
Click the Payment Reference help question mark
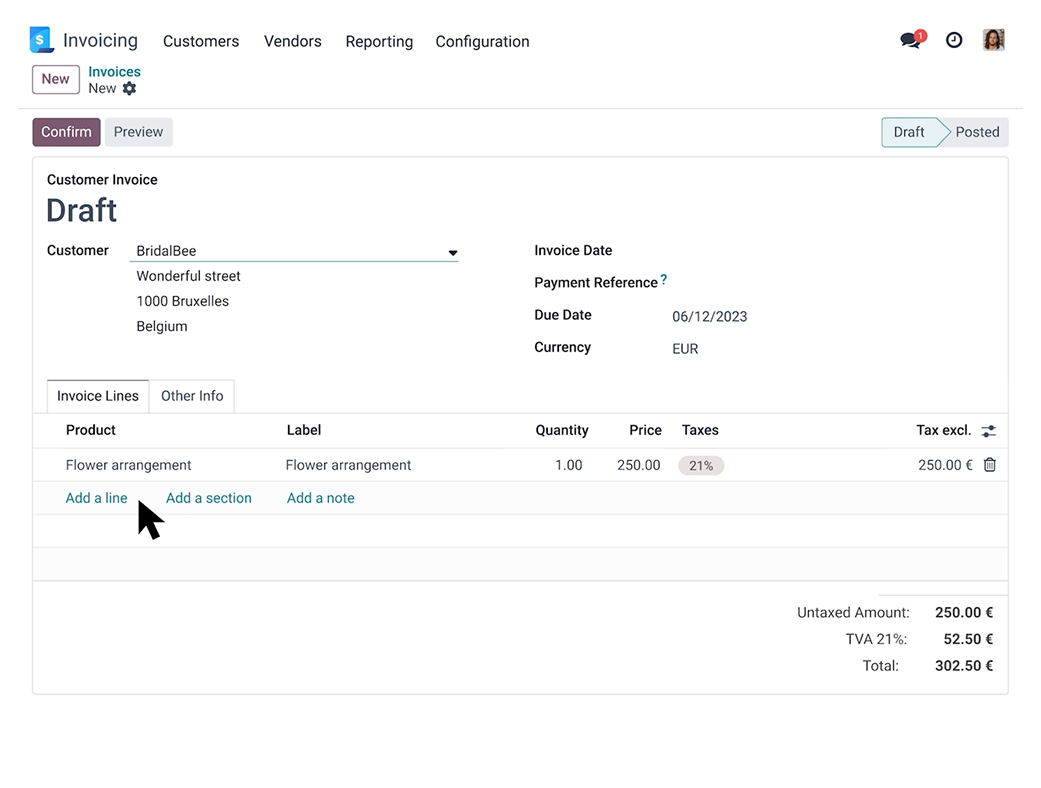664,280
